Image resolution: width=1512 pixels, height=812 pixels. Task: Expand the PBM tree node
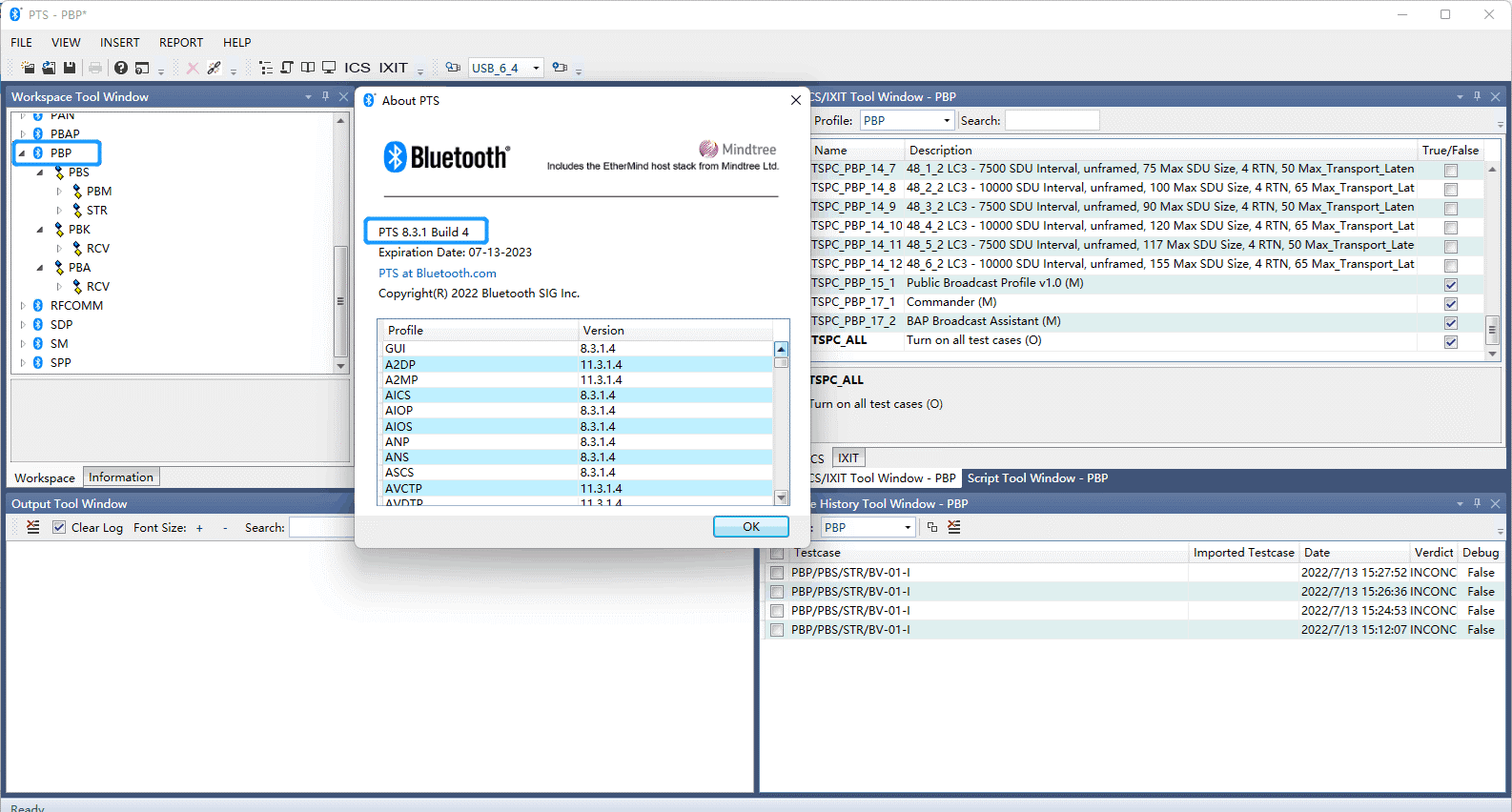59,192
